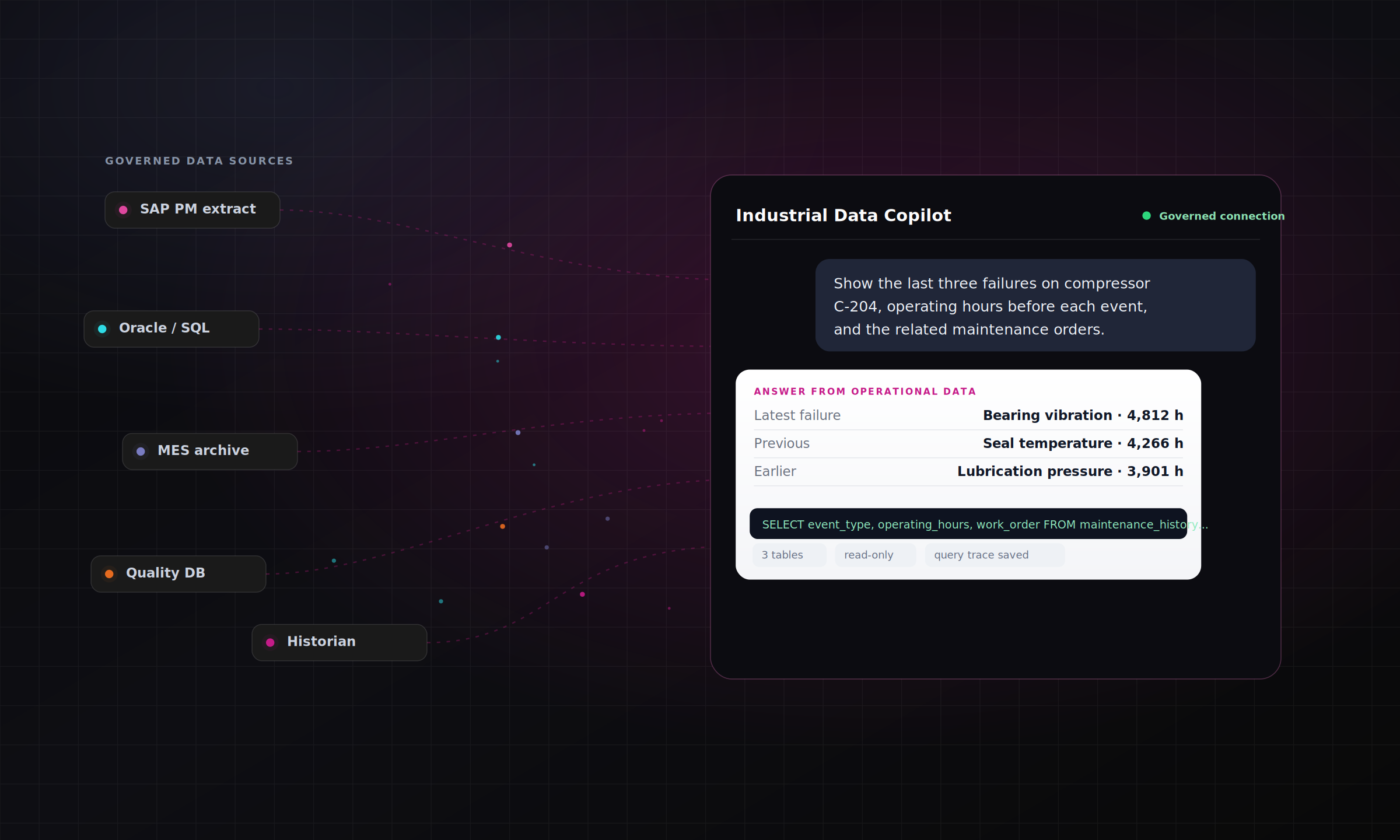Click the Bearing vibration · 4,812 h value
This screenshot has height=840, width=1400.
pos(1083,415)
